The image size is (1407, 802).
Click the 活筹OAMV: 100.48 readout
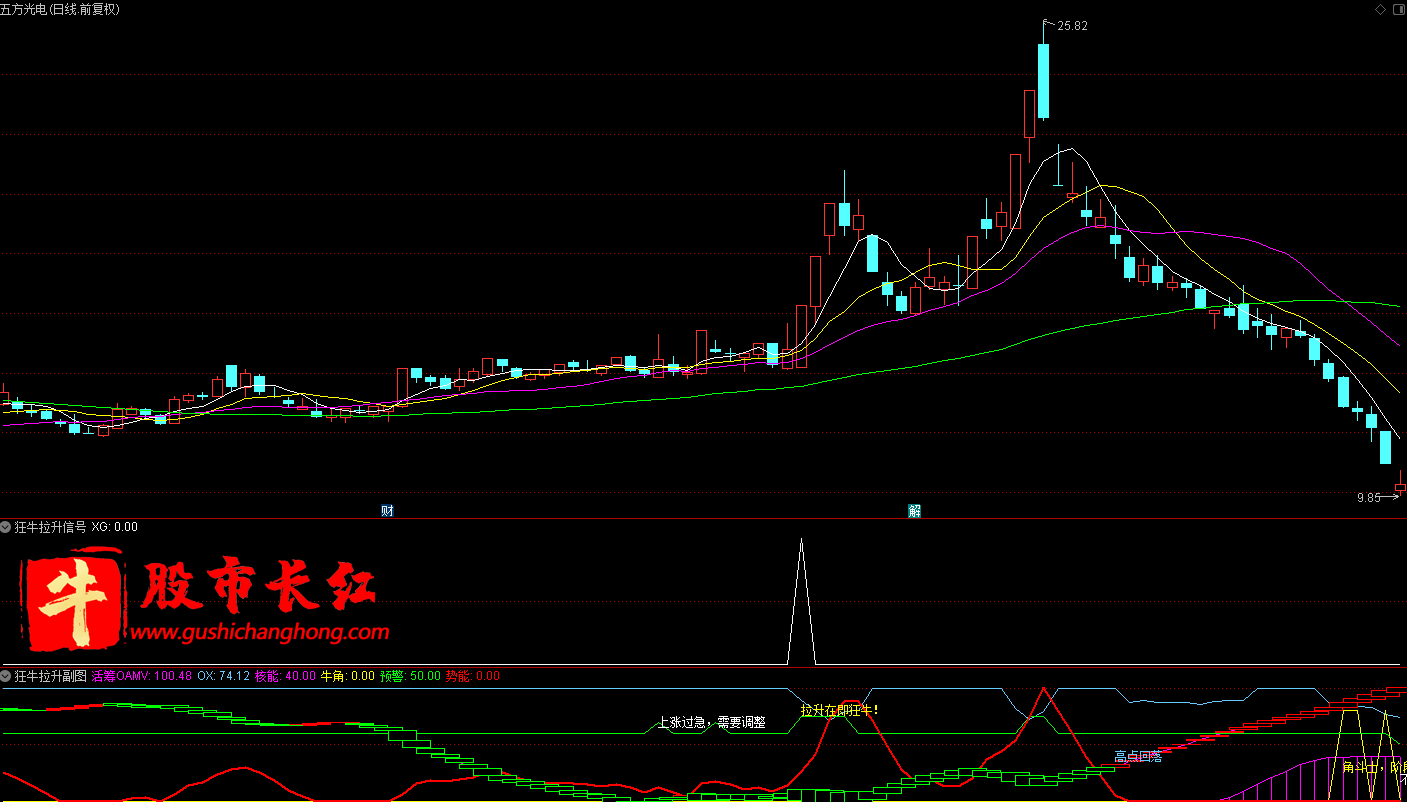(x=142, y=676)
